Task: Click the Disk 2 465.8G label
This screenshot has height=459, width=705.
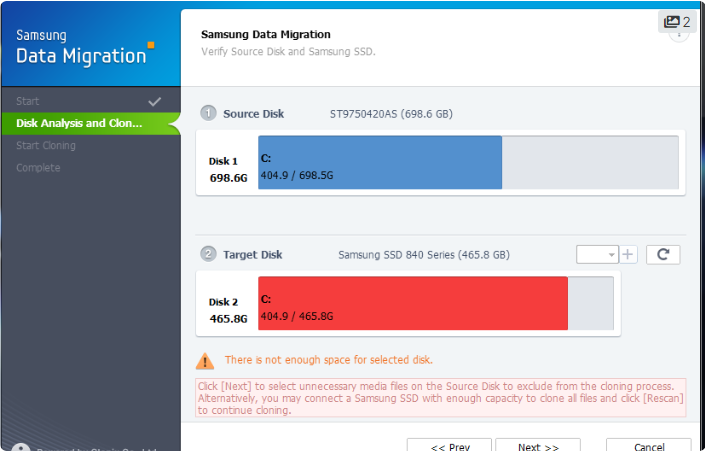Action: (x=228, y=310)
